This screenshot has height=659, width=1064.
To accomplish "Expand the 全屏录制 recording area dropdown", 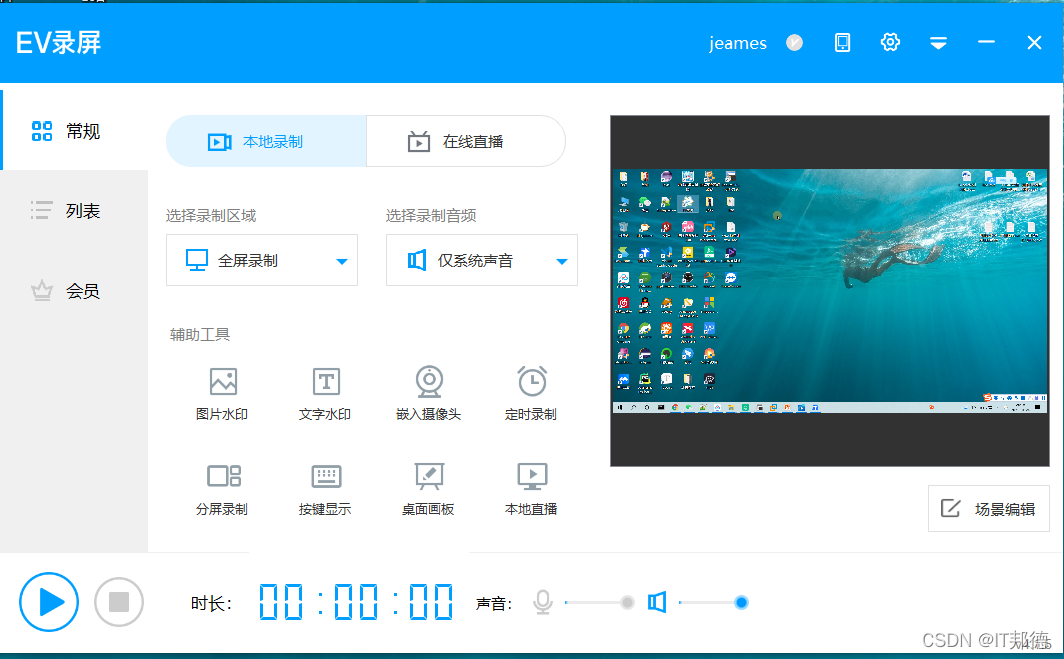I will [x=262, y=261].
